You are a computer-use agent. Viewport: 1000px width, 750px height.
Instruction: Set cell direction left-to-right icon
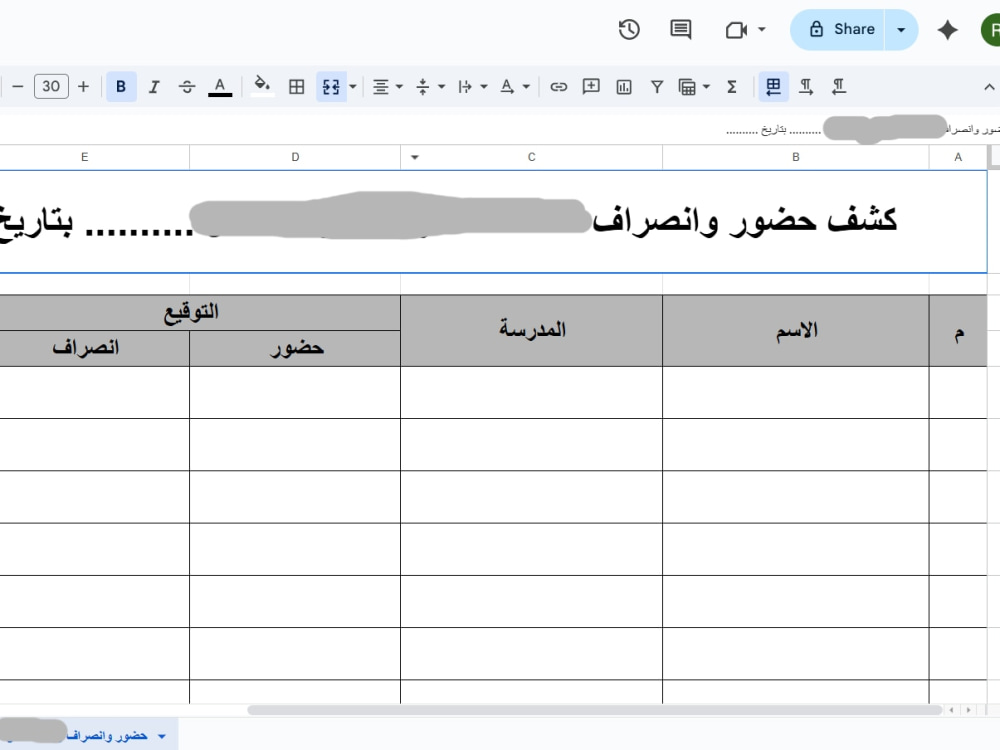pos(806,86)
